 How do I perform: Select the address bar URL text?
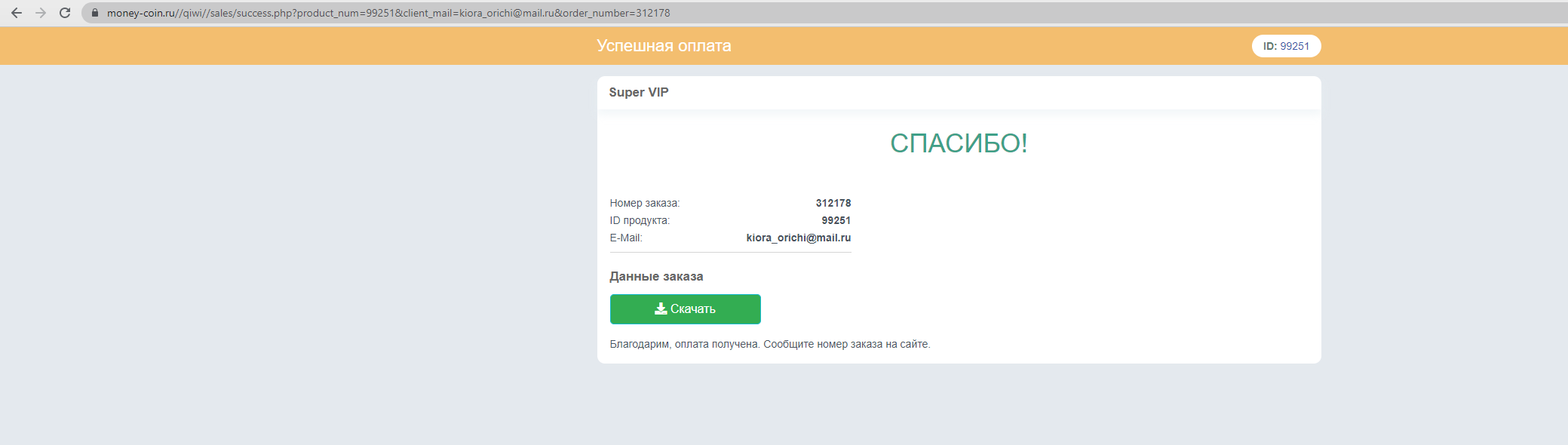pos(388,13)
